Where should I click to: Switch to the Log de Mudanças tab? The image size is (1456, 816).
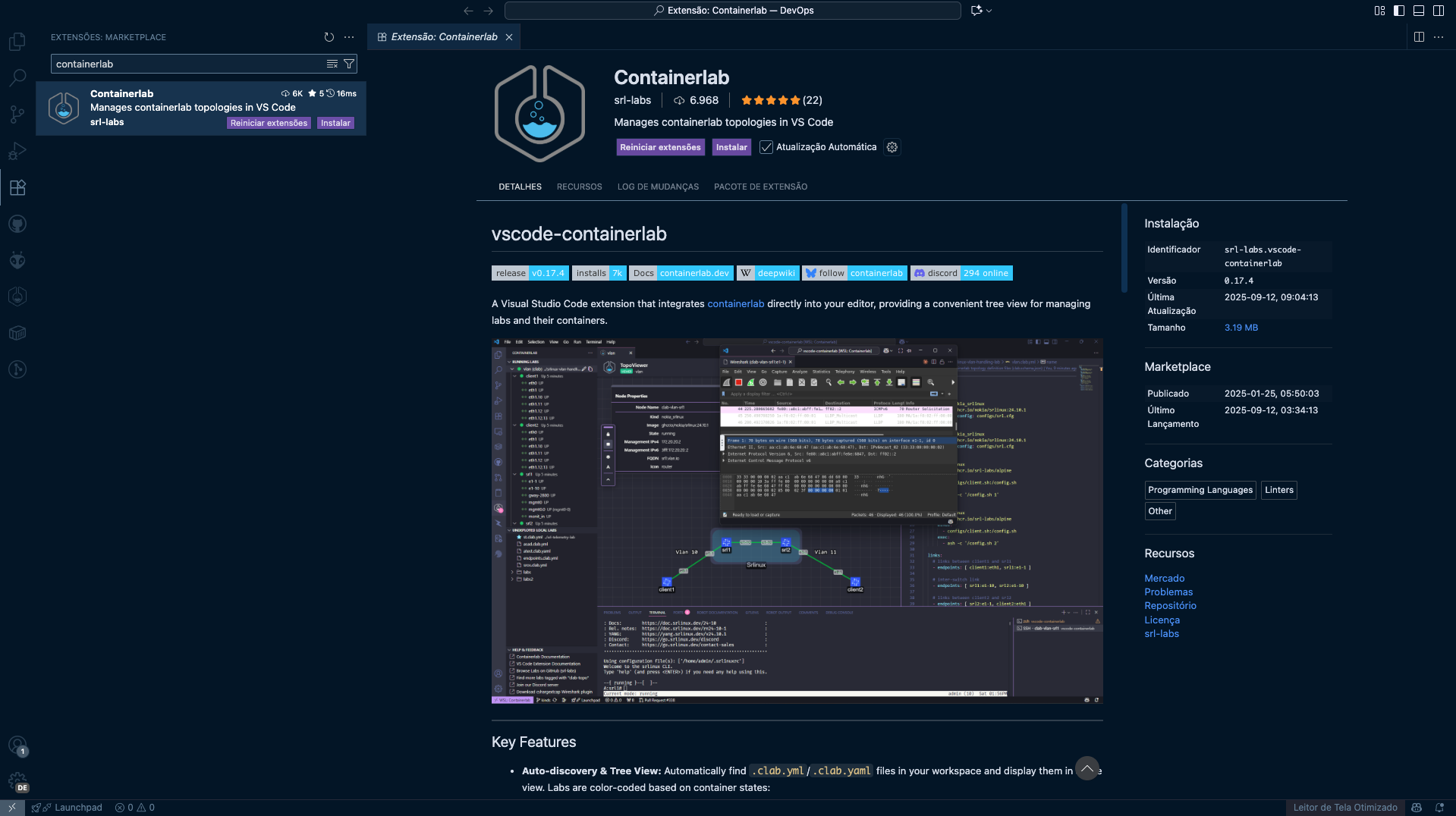point(658,187)
